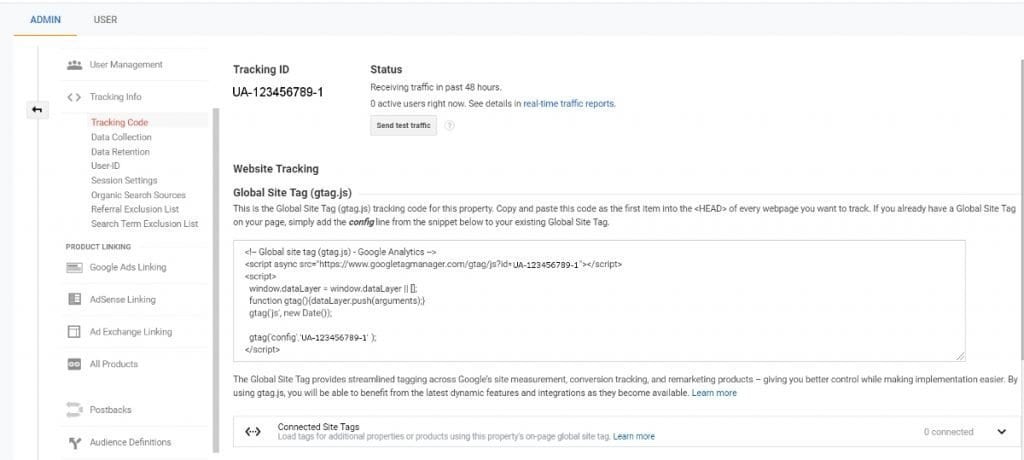The width and height of the screenshot is (1024, 460).
Task: Switch to the USER tab
Action: pos(105,20)
